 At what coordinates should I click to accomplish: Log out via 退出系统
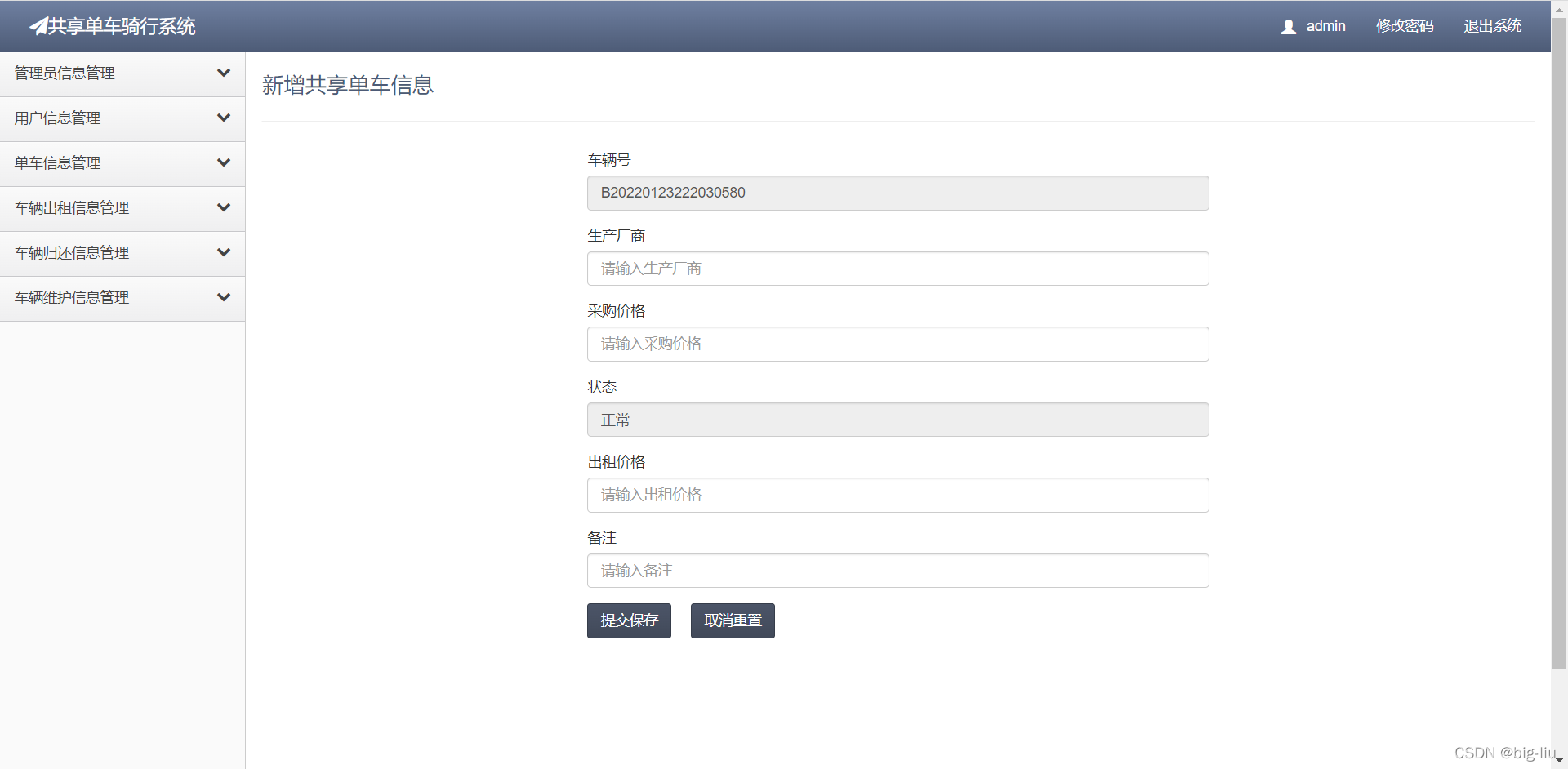click(x=1493, y=26)
